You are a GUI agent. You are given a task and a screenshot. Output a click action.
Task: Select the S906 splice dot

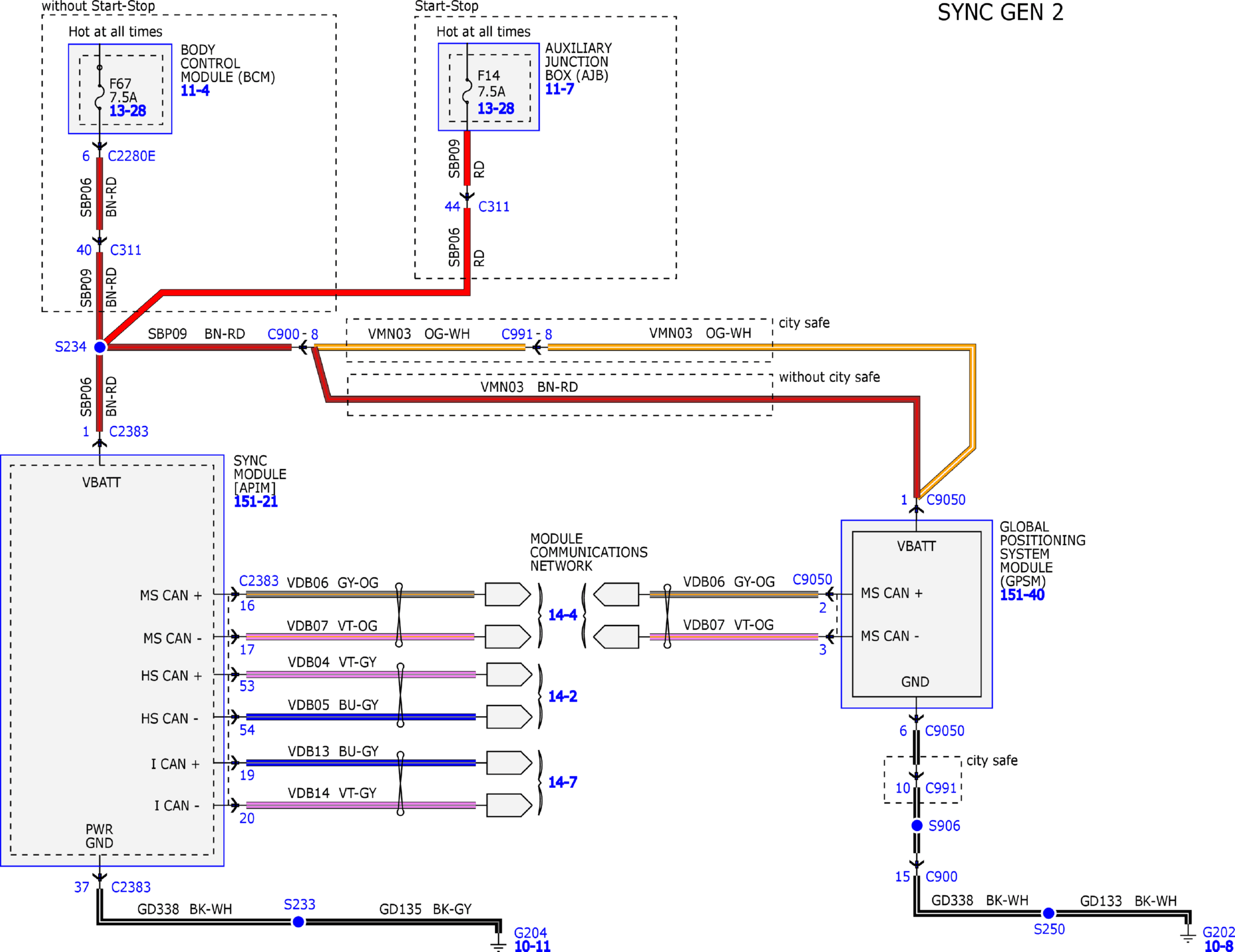pos(917,826)
